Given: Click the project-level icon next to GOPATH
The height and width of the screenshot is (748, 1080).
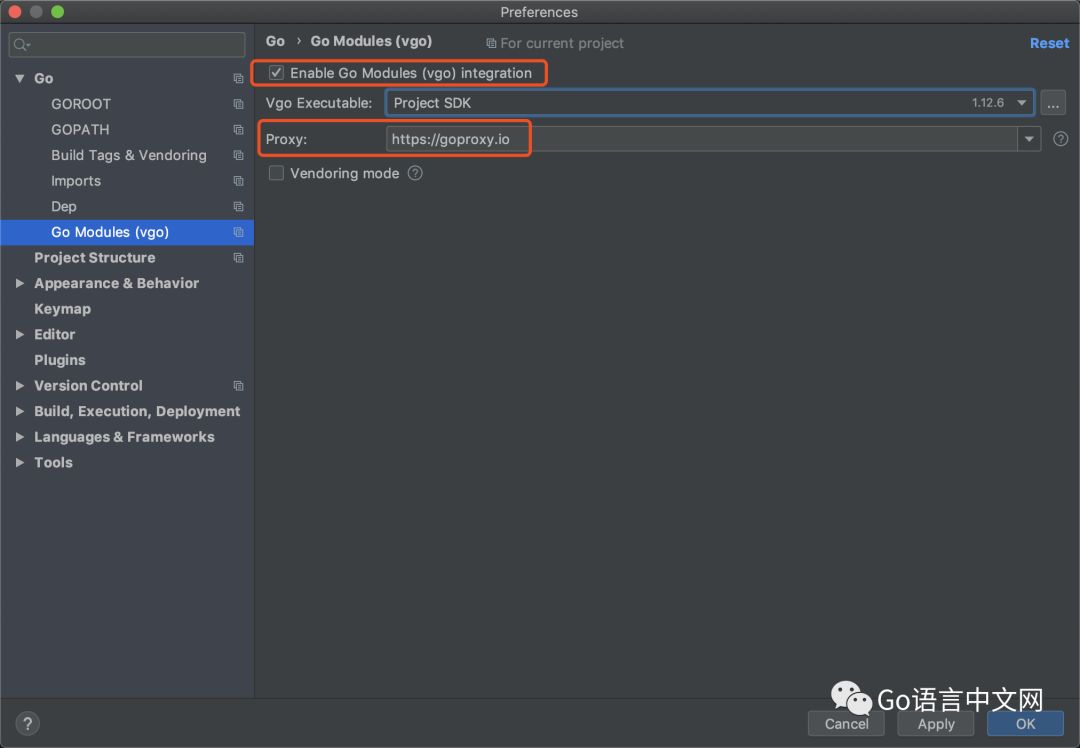Looking at the screenshot, I should point(238,130).
